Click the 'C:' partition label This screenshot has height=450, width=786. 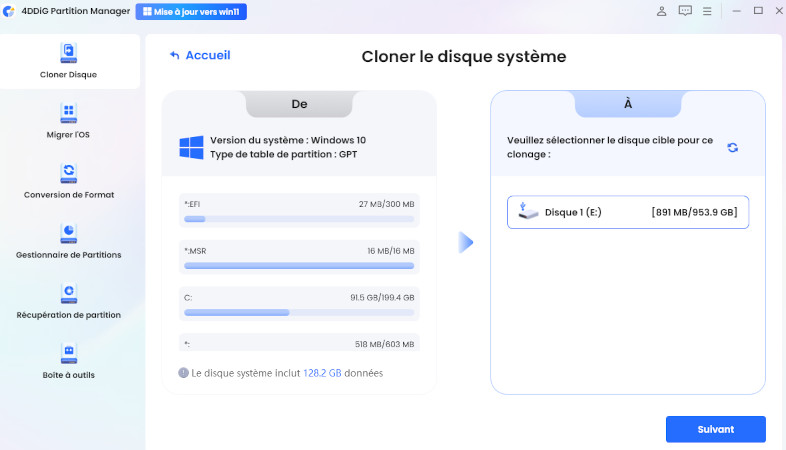188,297
